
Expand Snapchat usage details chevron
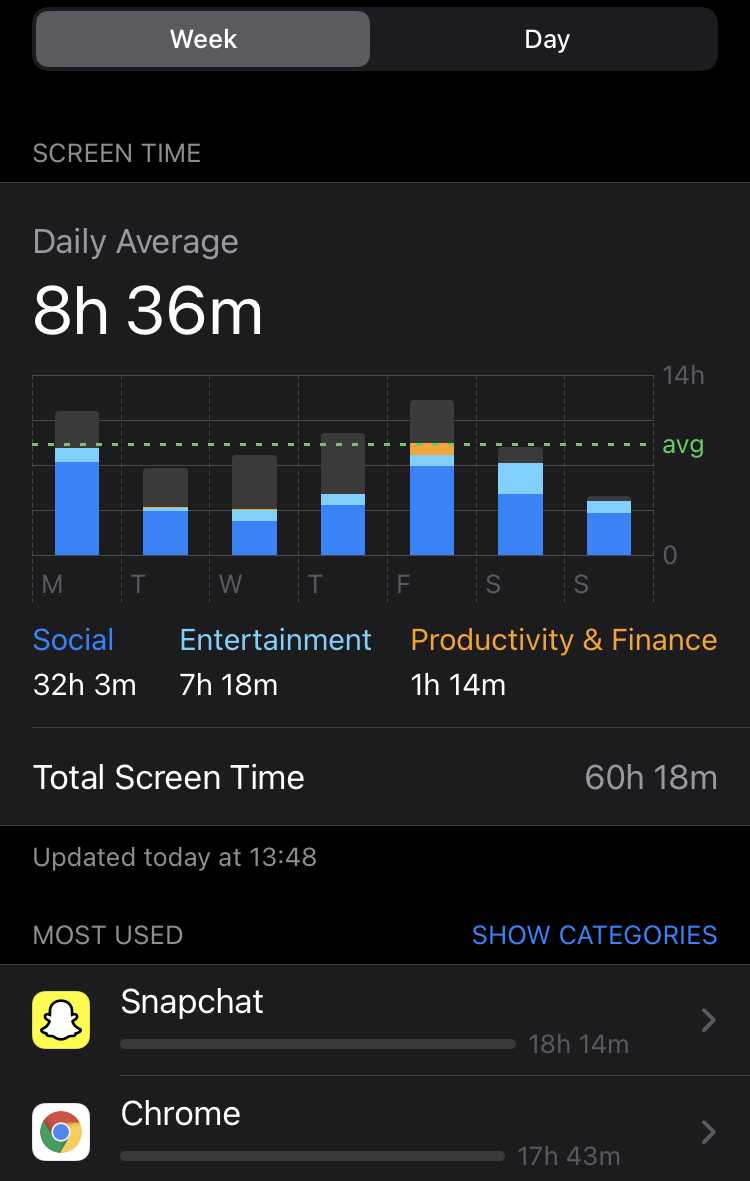[x=708, y=1020]
